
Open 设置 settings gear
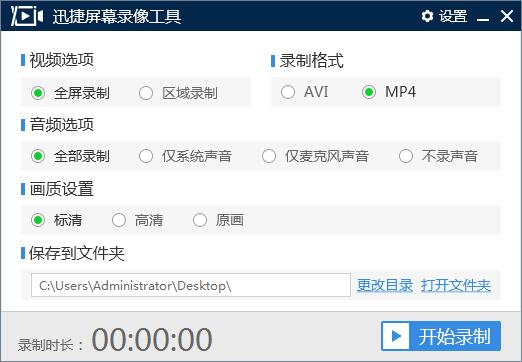click(x=444, y=16)
